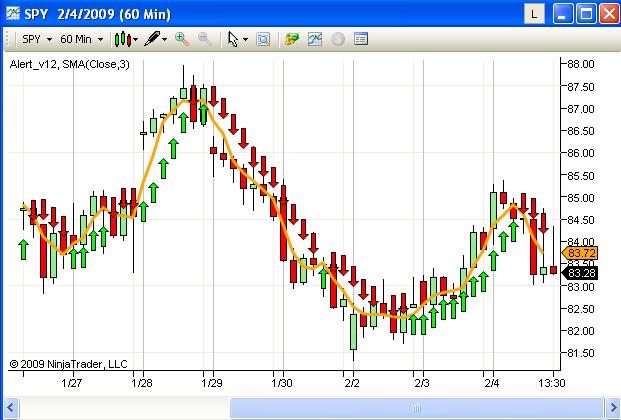Click the grayed circular toolbar icon
621x420 pixels.
click(x=338, y=39)
